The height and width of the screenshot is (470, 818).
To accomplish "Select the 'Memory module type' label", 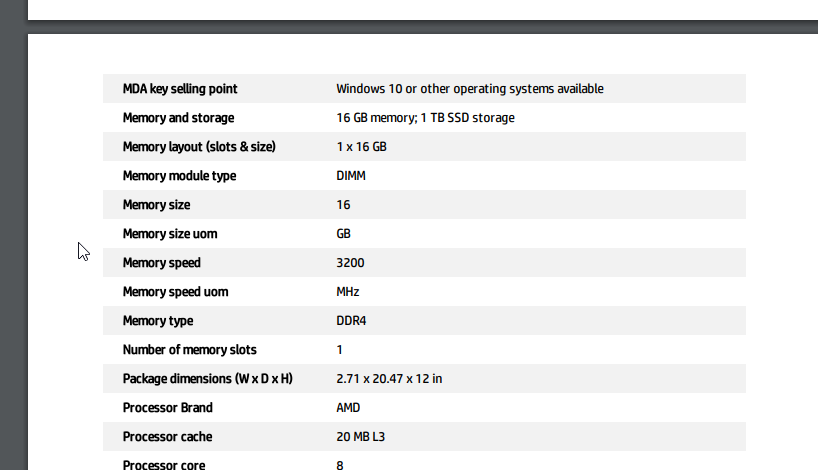I will coord(179,176).
